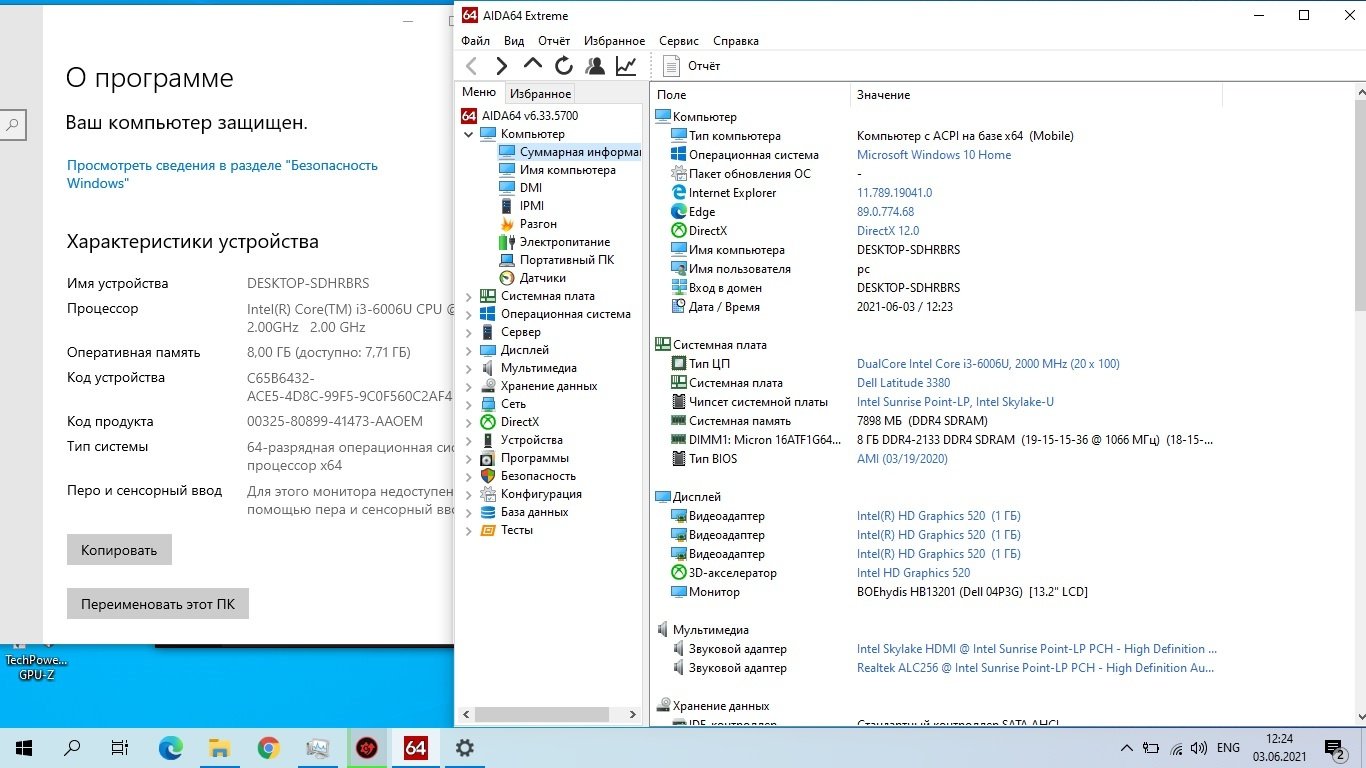Viewport: 1366px width, 768px height.
Task: Open the DirectX 12.0 value link
Action: 888,231
